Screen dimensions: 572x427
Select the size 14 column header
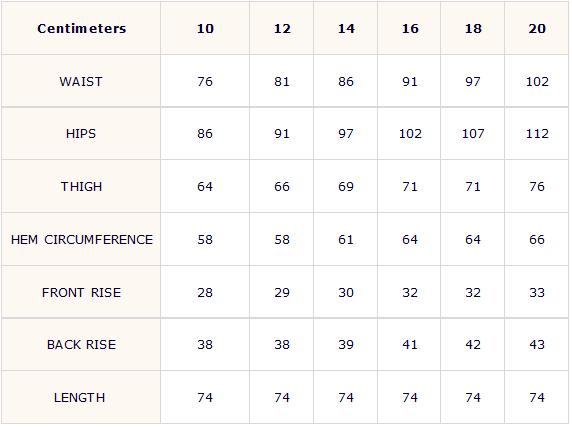point(346,28)
